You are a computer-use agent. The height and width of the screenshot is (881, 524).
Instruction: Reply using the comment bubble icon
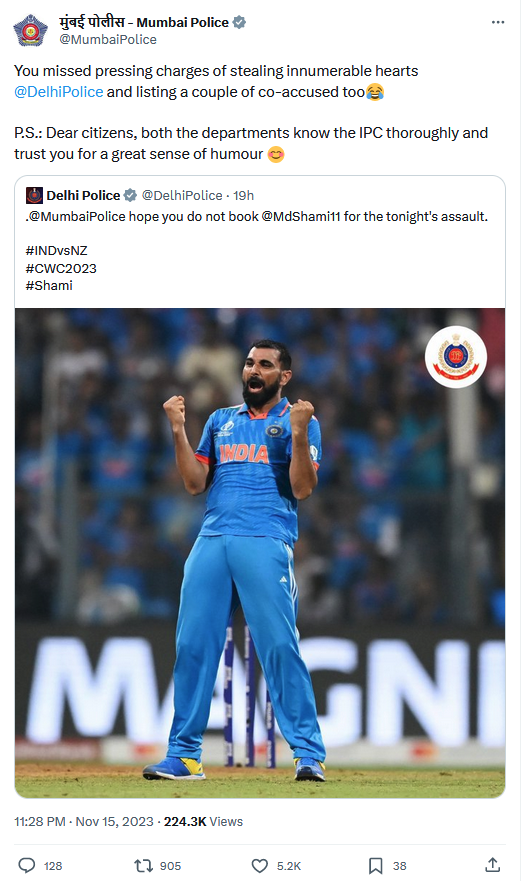(x=27, y=865)
